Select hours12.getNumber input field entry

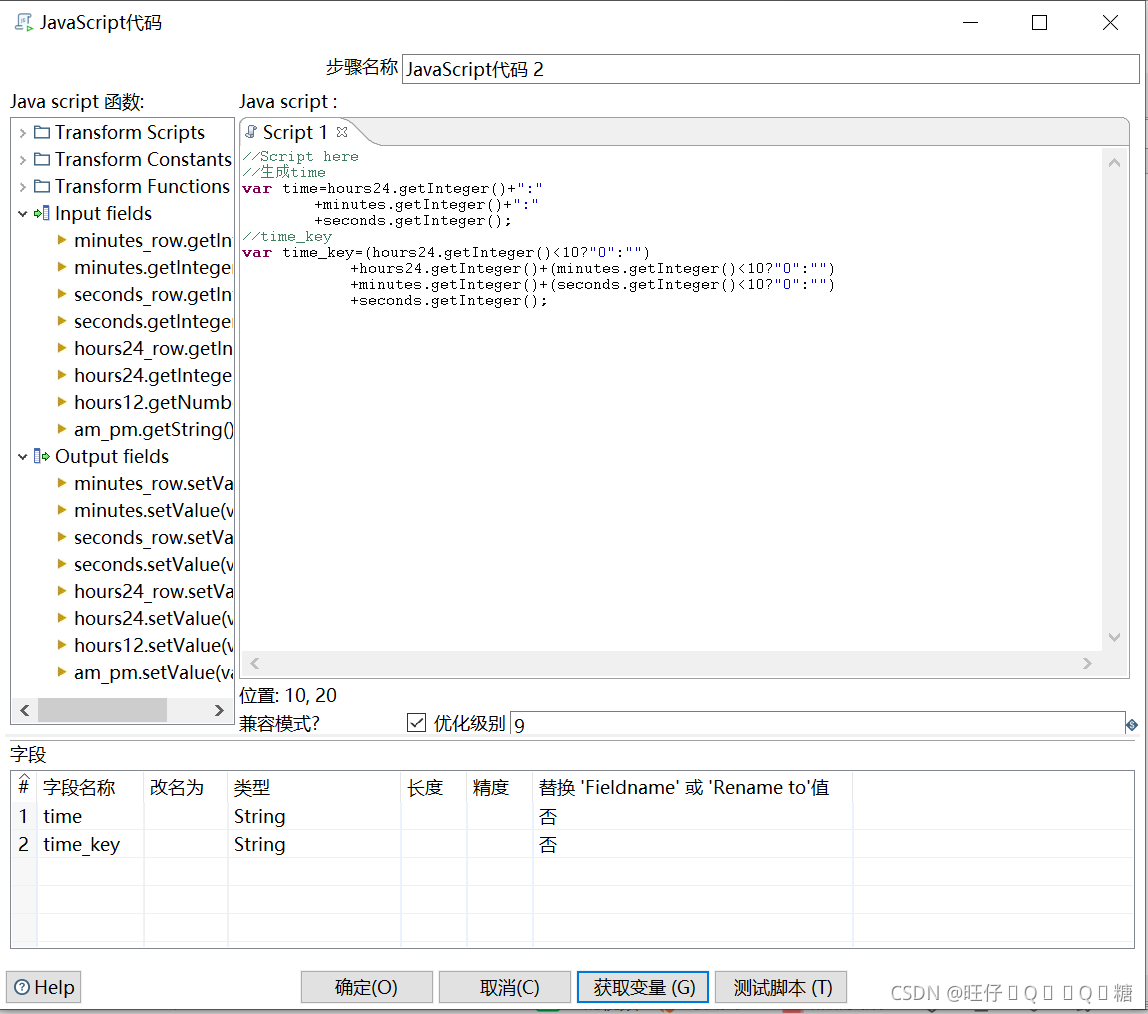(x=152, y=403)
